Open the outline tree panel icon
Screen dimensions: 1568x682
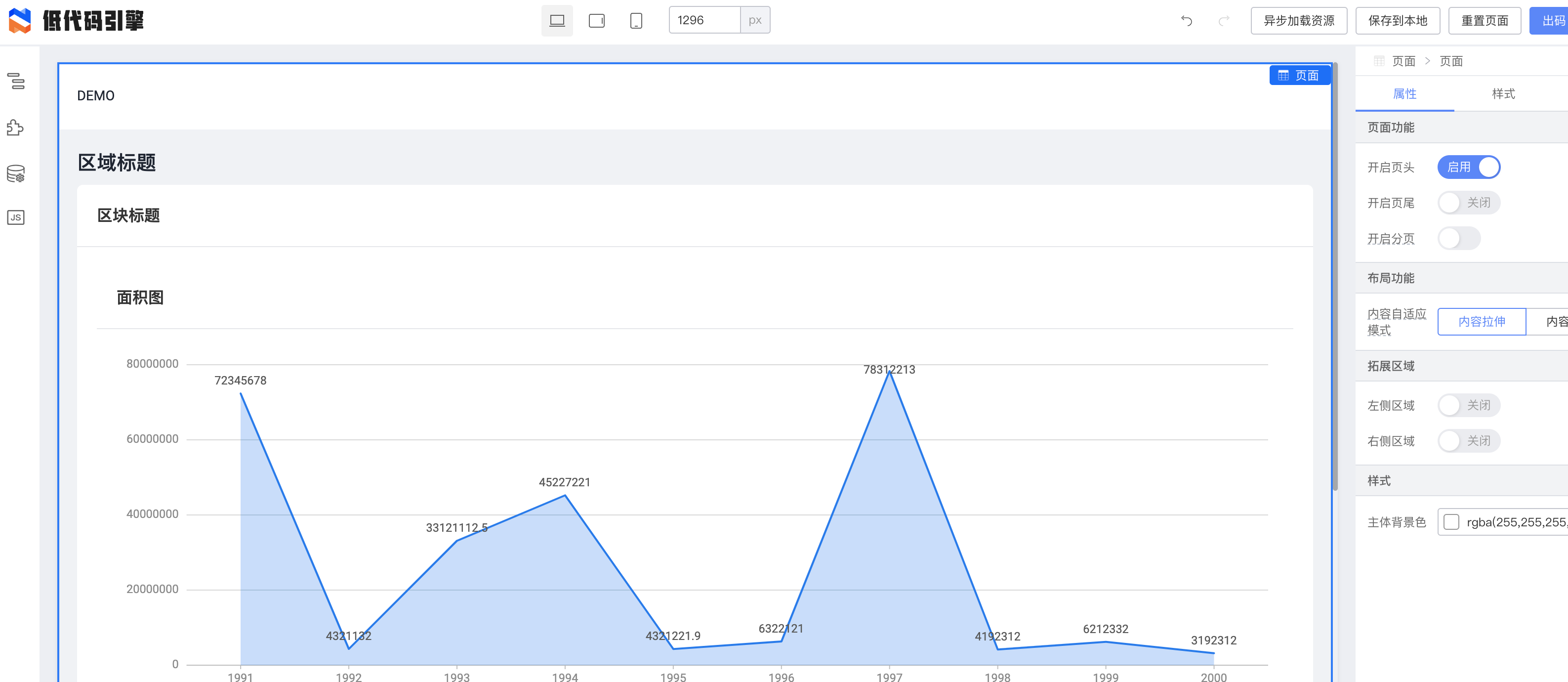click(16, 81)
